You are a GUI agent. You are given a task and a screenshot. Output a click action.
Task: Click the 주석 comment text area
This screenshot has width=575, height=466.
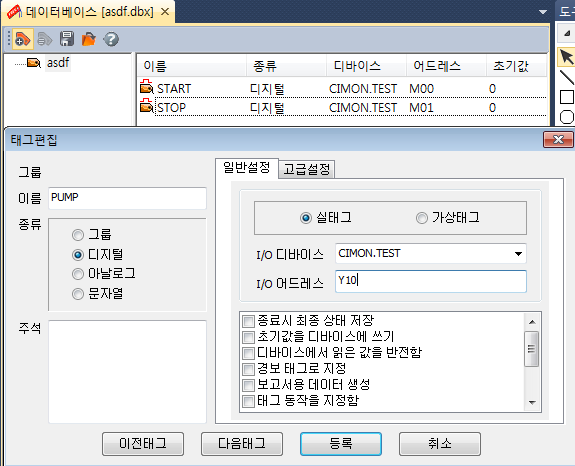pos(127,371)
